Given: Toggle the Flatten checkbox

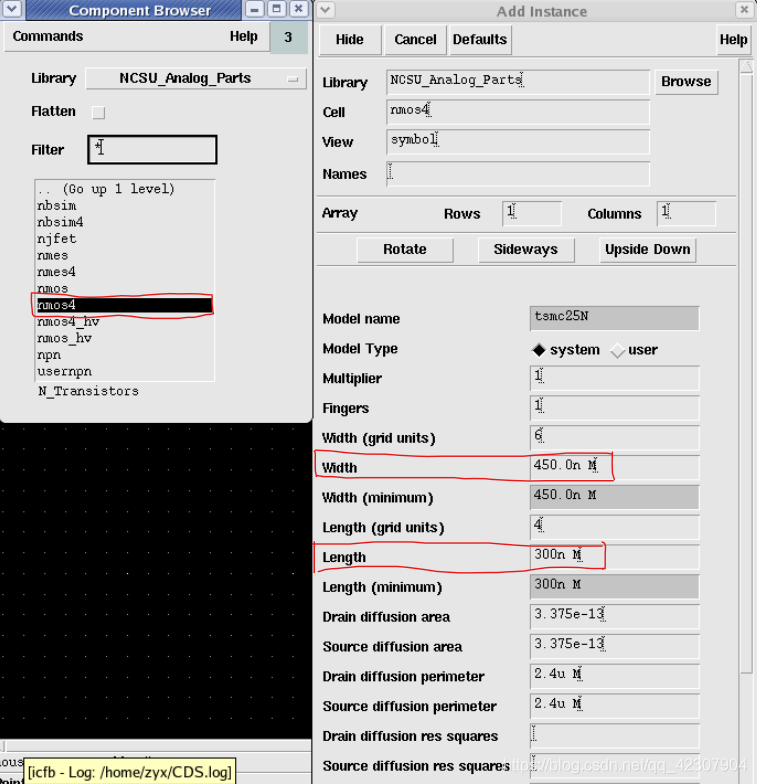Looking at the screenshot, I should 98,112.
